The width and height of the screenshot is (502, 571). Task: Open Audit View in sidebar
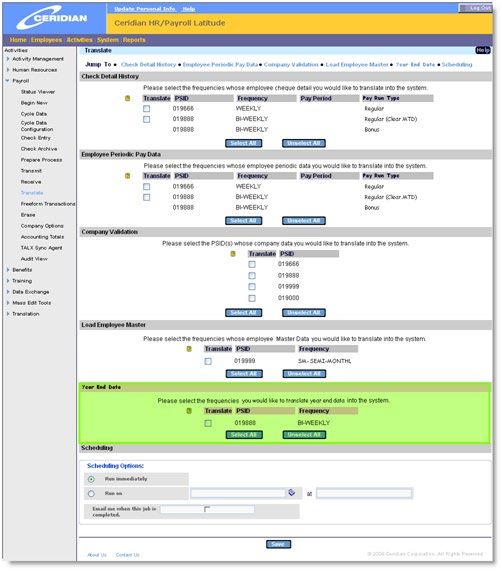pos(34,259)
